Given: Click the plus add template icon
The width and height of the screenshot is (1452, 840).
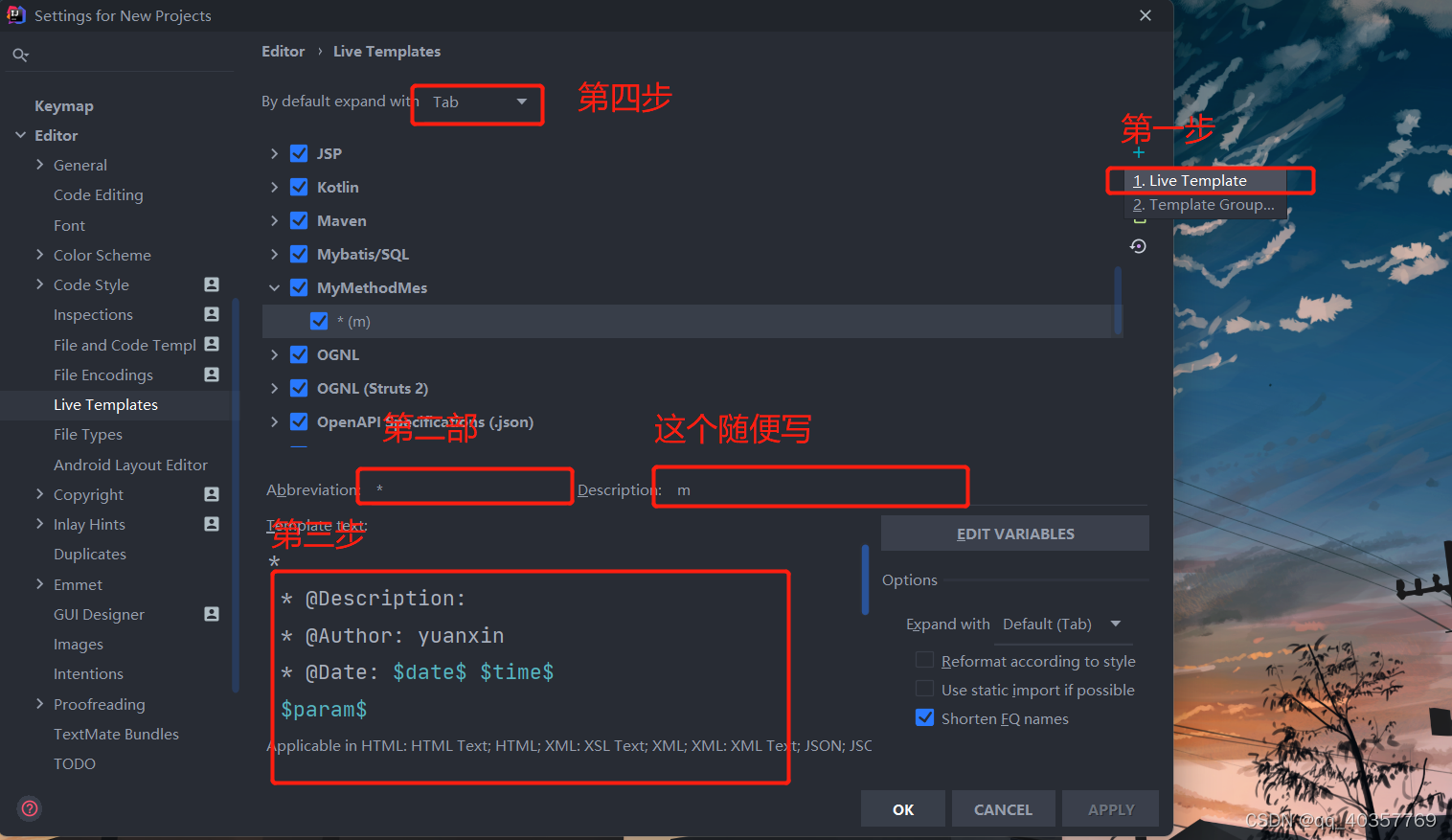Looking at the screenshot, I should (x=1139, y=152).
